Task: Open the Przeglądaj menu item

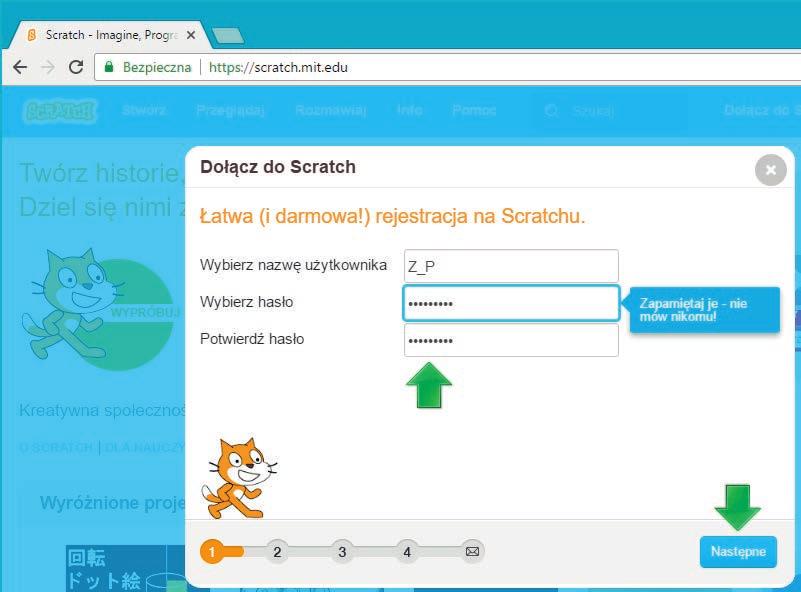Action: 230,110
